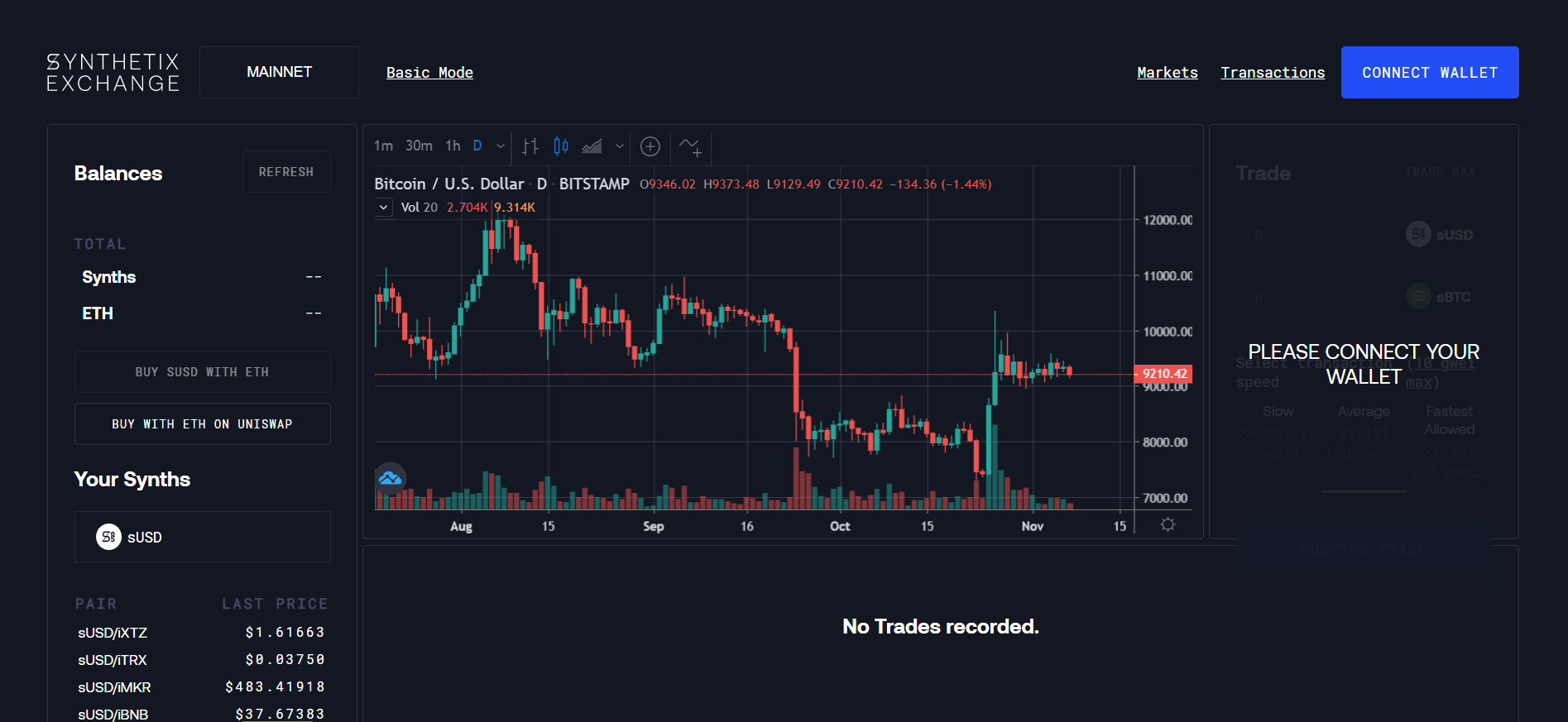Switch chart interval to 30m
Viewport: 1568px width, 722px height.
click(x=419, y=146)
